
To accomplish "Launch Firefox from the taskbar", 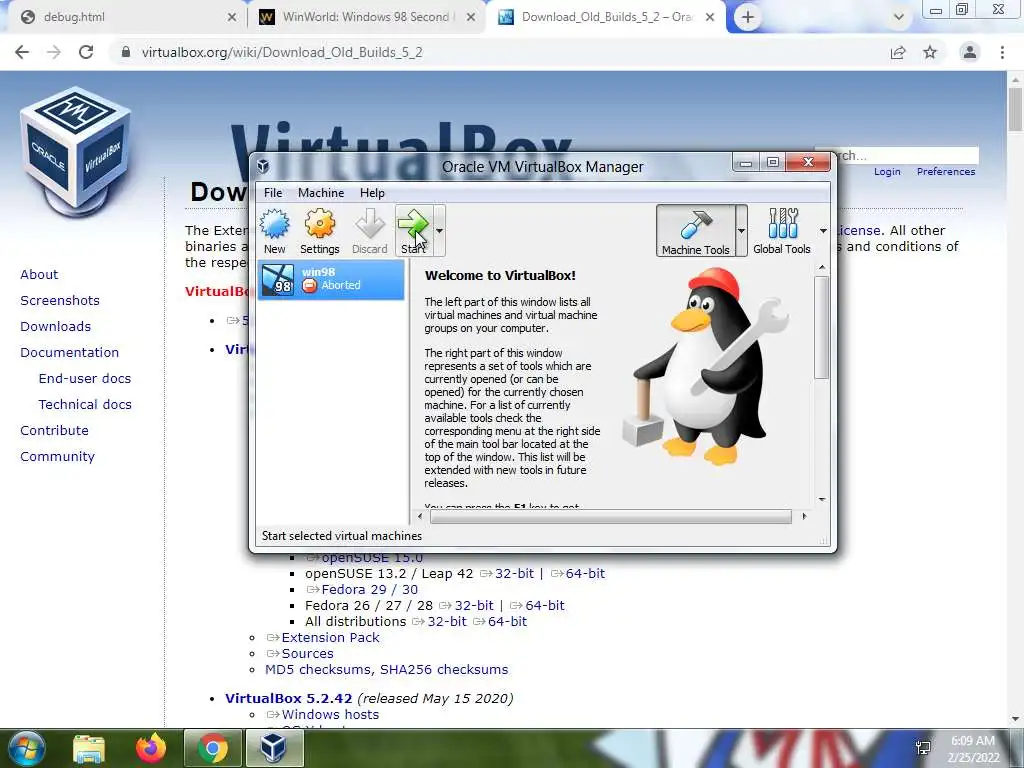I will click(151, 748).
